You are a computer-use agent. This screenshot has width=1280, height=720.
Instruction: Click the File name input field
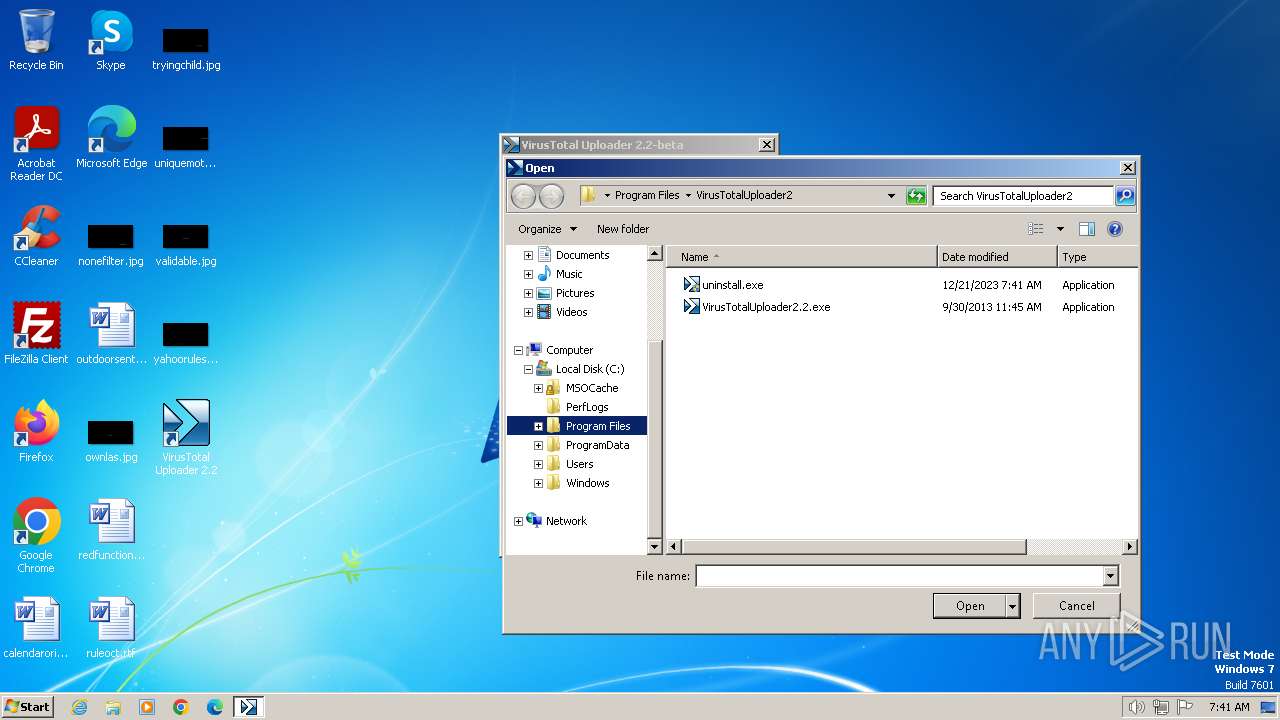(899, 576)
